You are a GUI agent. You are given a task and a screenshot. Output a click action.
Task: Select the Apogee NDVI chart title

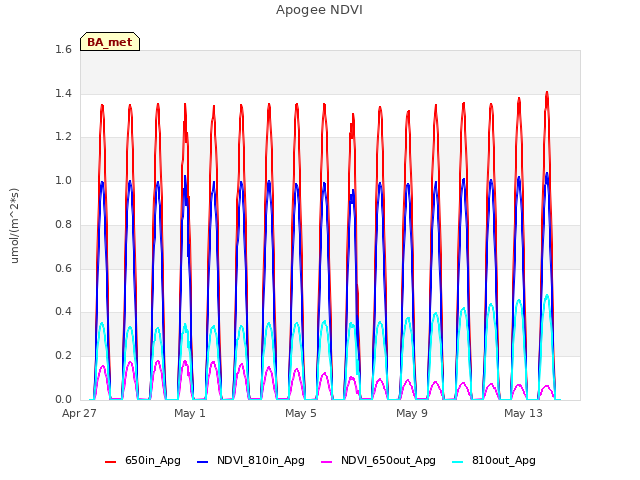pyautogui.click(x=319, y=10)
